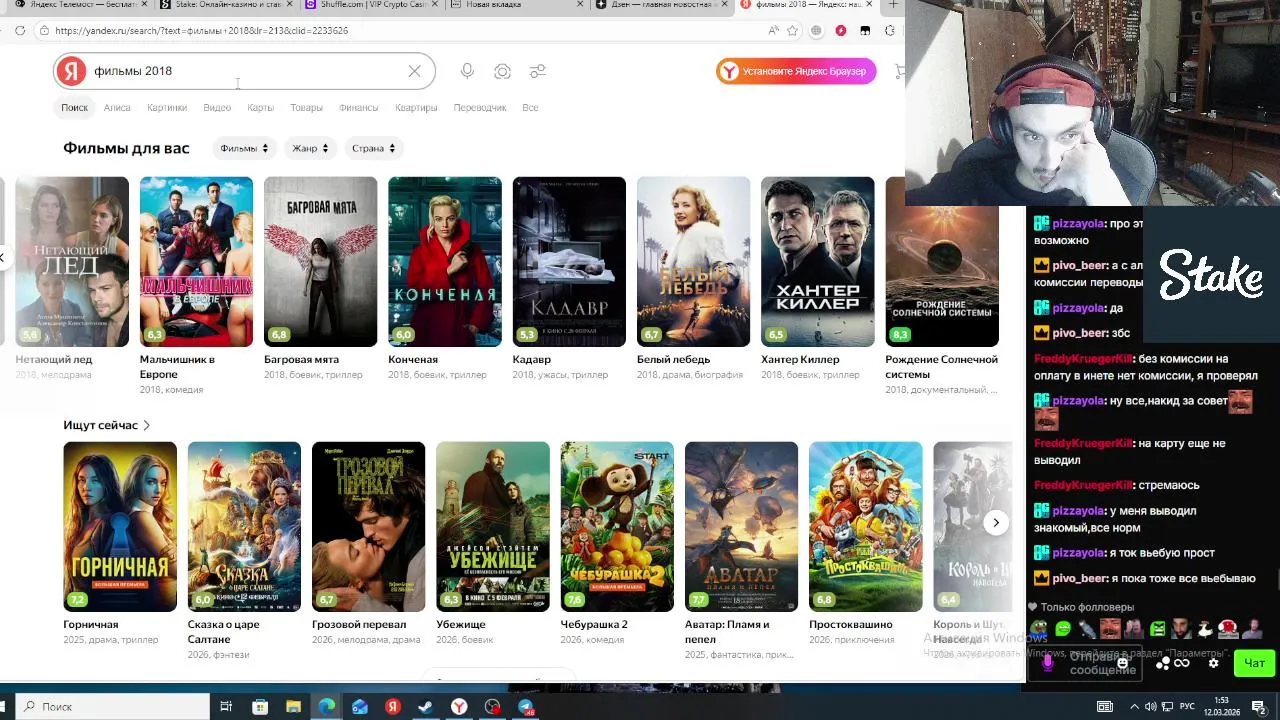Click the Белый лебедь movie poster
Screen dimensions: 1280x720
tap(693, 262)
